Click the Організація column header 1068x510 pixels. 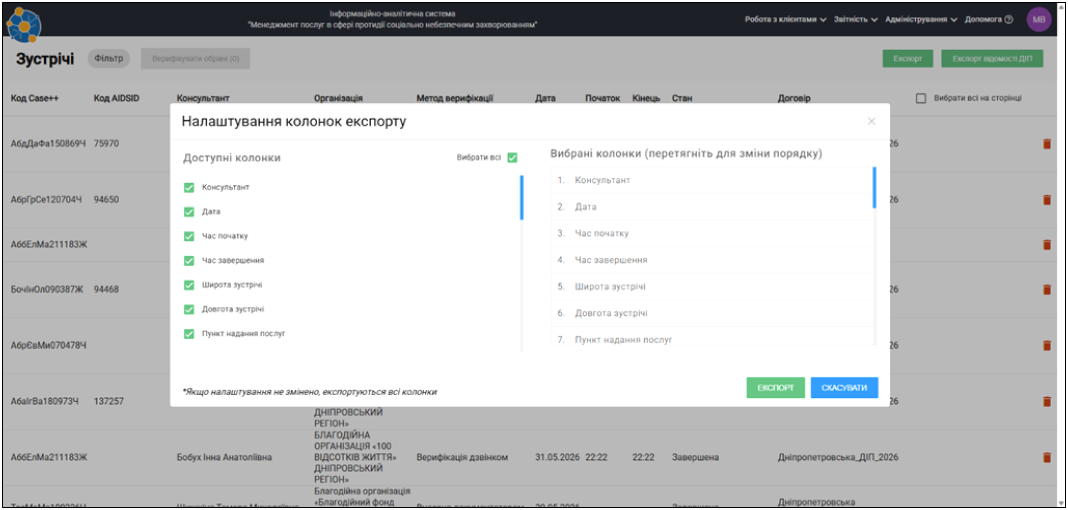point(339,99)
